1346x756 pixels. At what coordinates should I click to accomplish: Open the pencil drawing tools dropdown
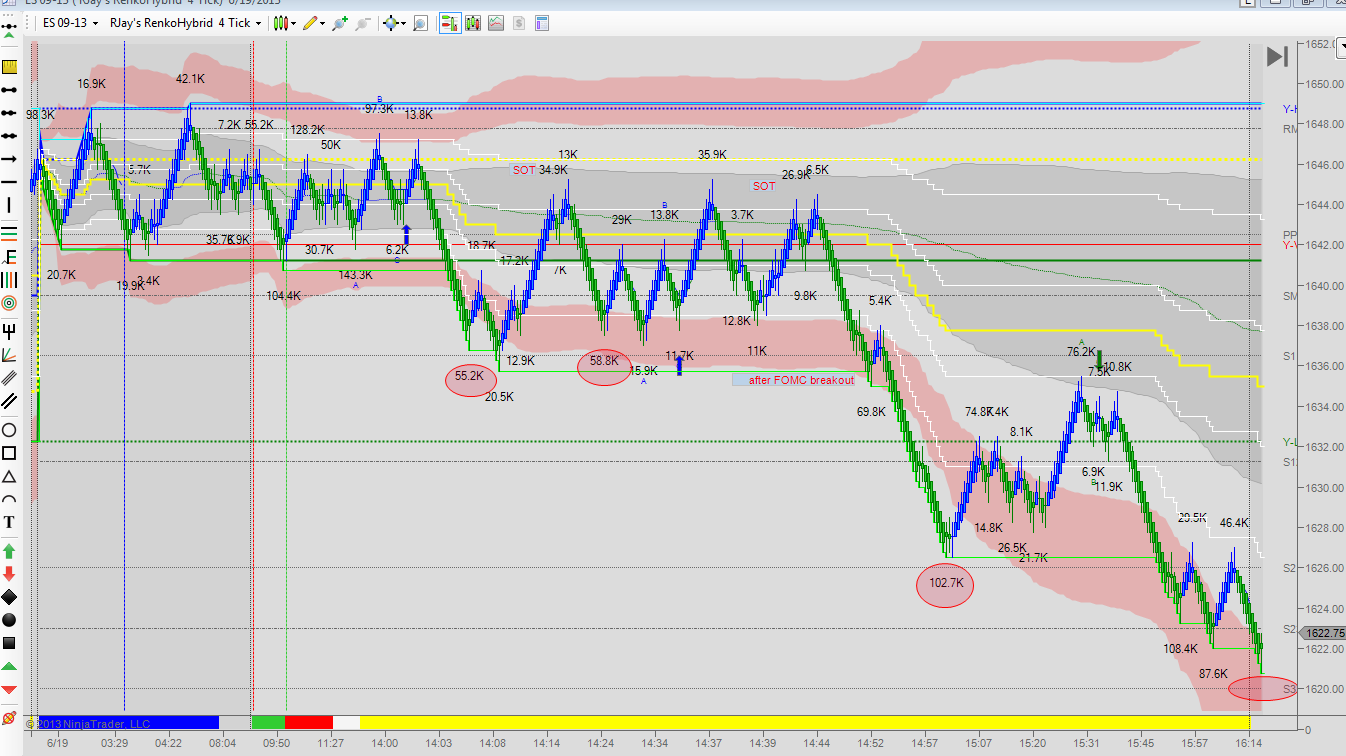pos(313,22)
